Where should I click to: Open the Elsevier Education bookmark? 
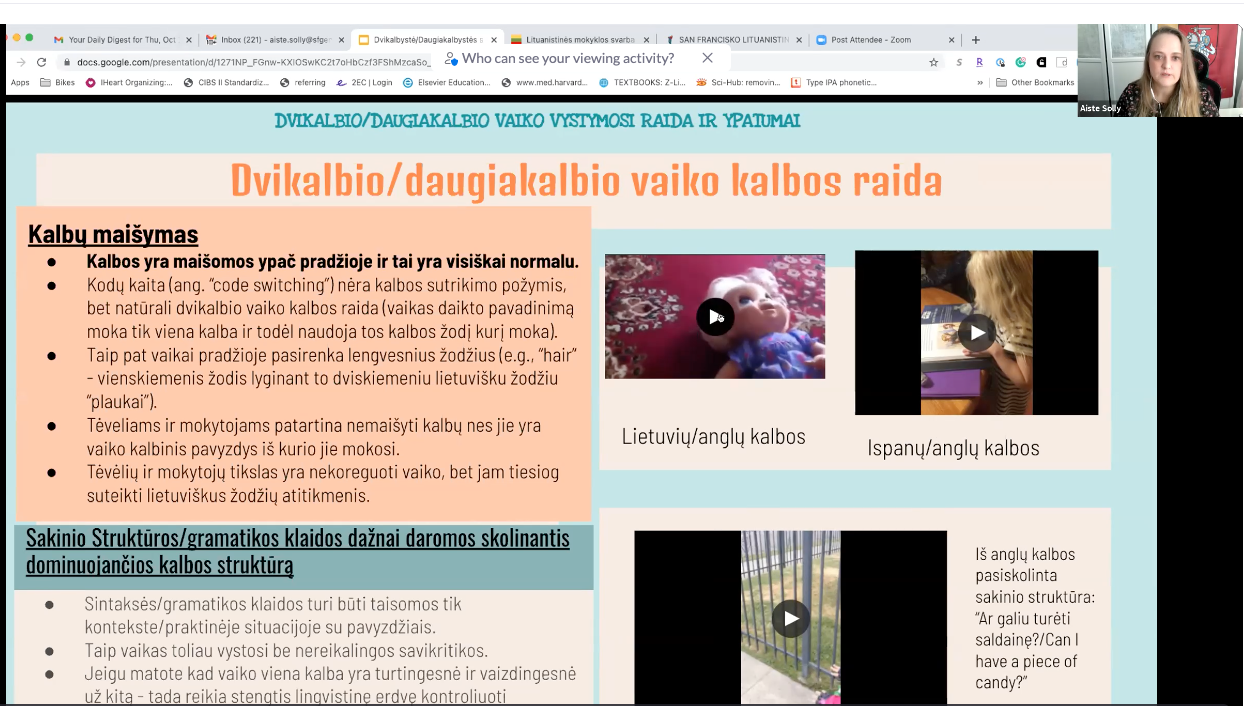tap(447, 82)
